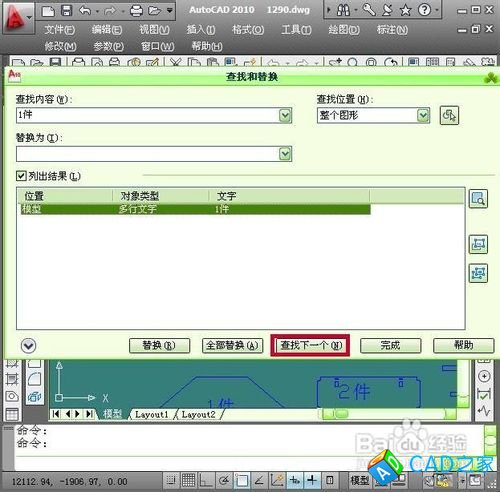
Task: Click the create selection set (highlighted) icon
Action: click(x=478, y=244)
